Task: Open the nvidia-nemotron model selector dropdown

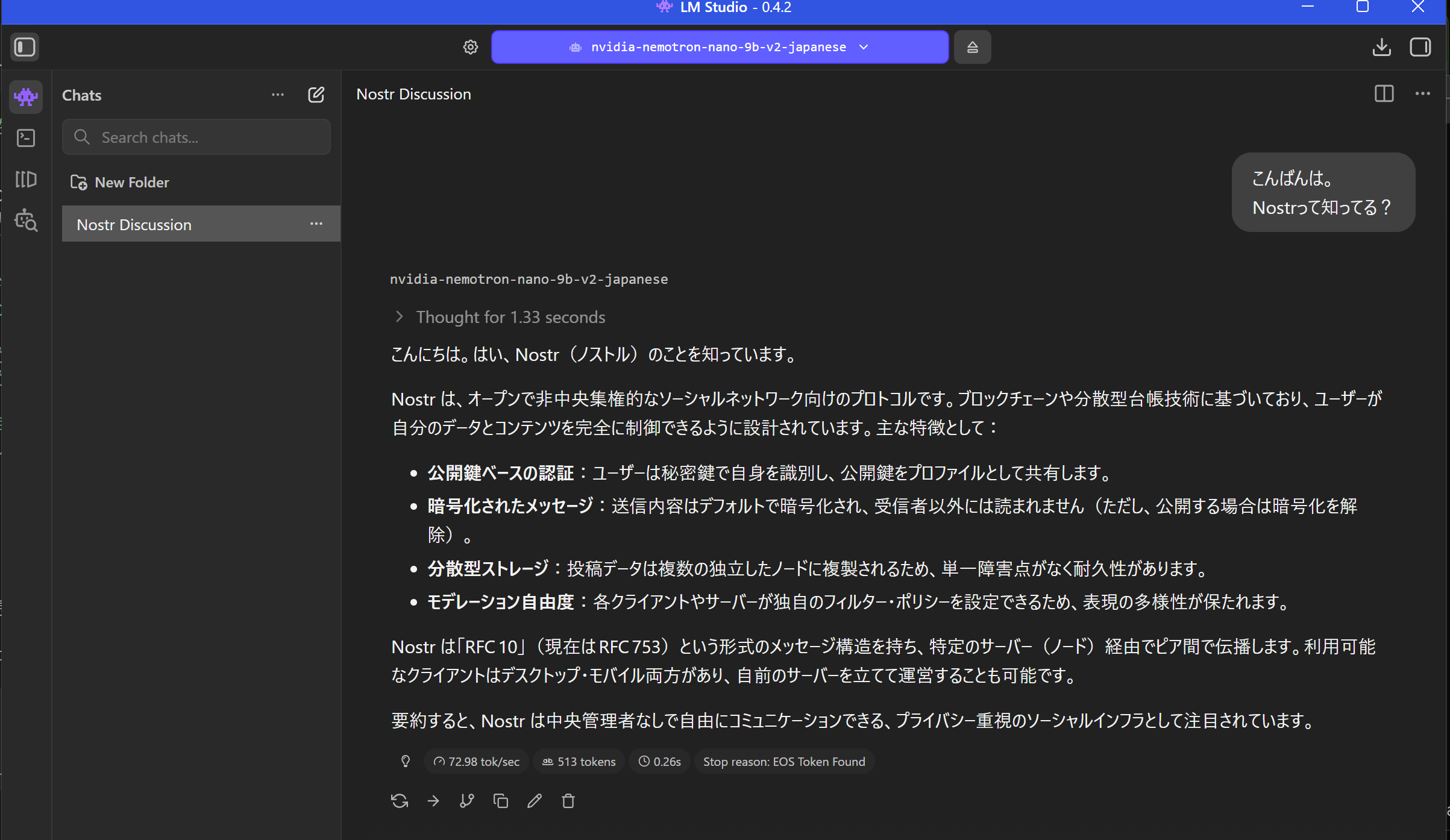Action: pyautogui.click(x=720, y=47)
